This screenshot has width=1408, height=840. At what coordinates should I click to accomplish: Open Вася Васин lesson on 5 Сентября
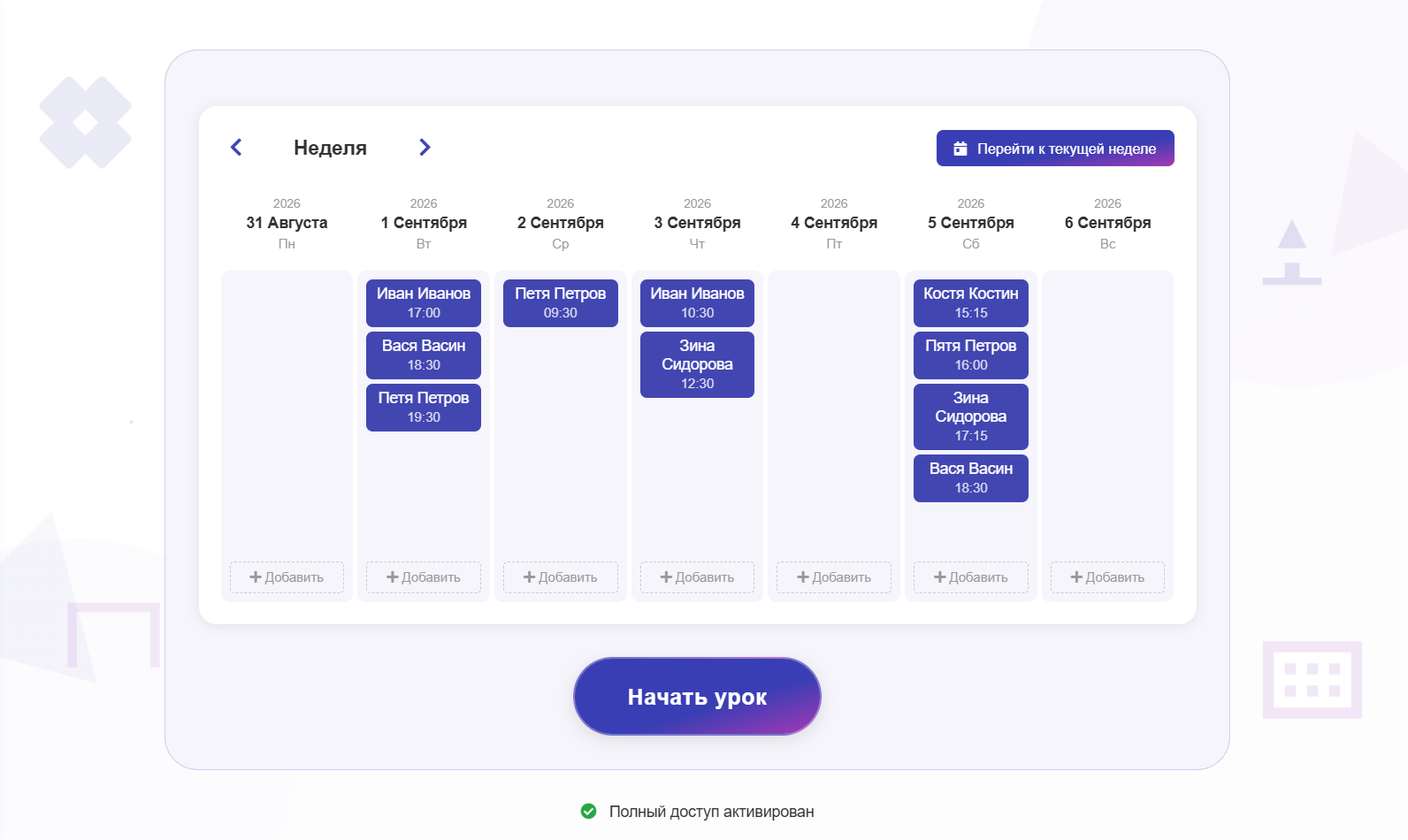click(971, 478)
